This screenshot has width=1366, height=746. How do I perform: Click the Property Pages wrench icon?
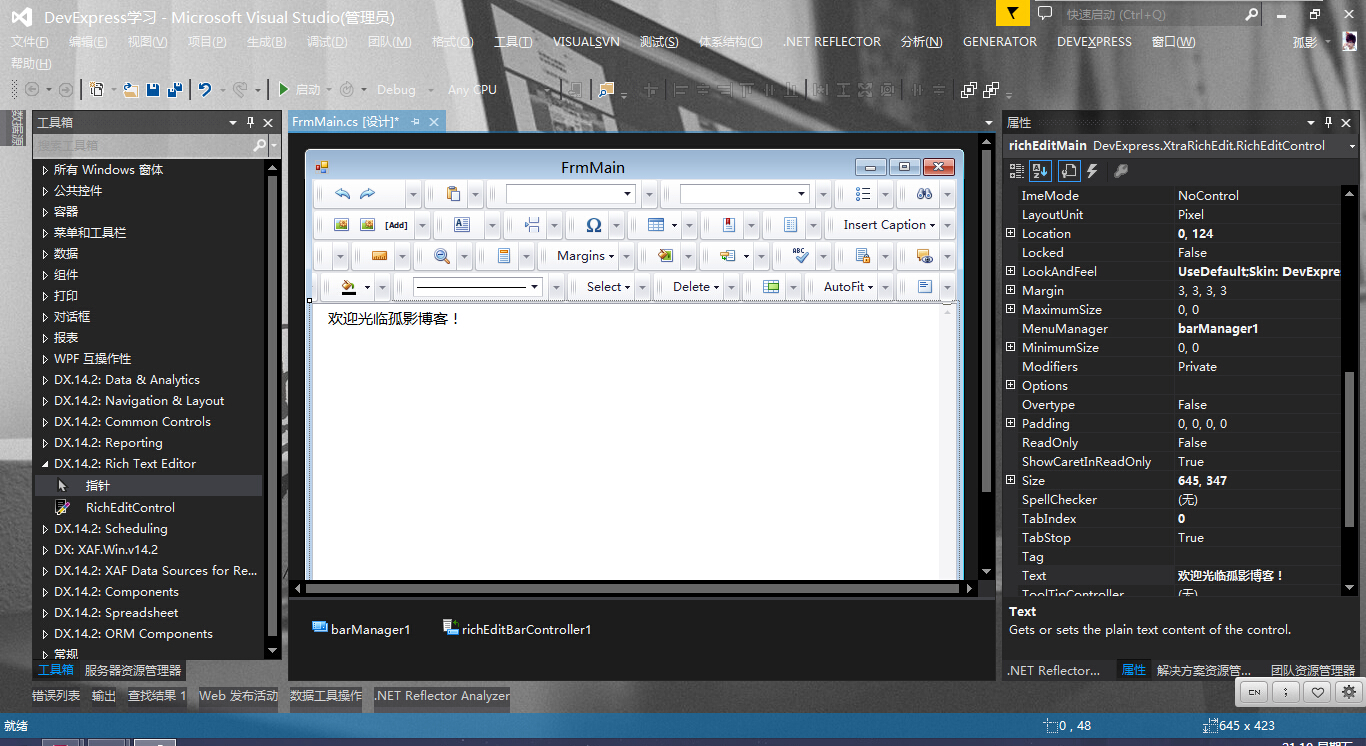tap(1121, 171)
